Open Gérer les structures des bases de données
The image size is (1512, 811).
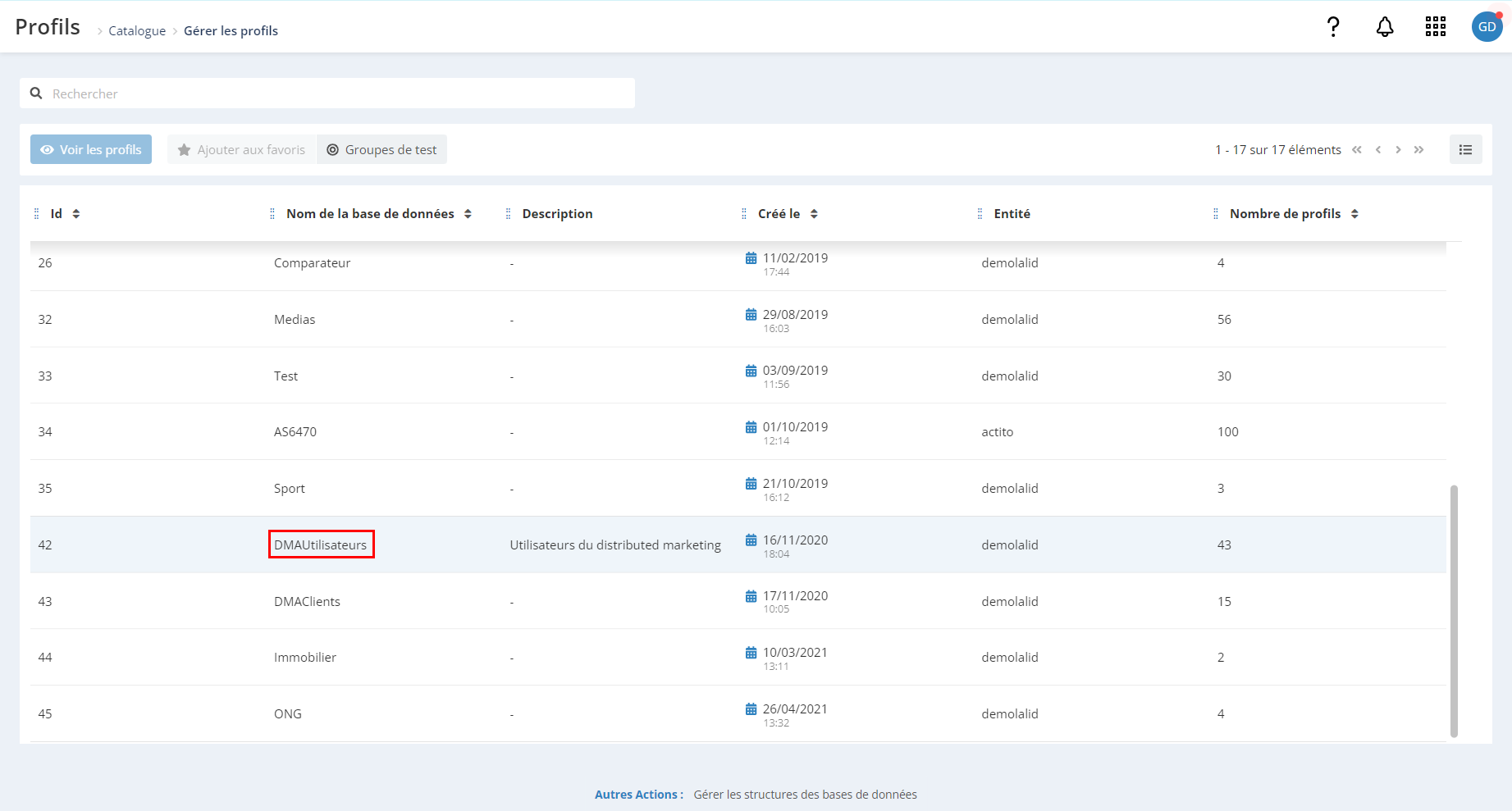coord(806,795)
